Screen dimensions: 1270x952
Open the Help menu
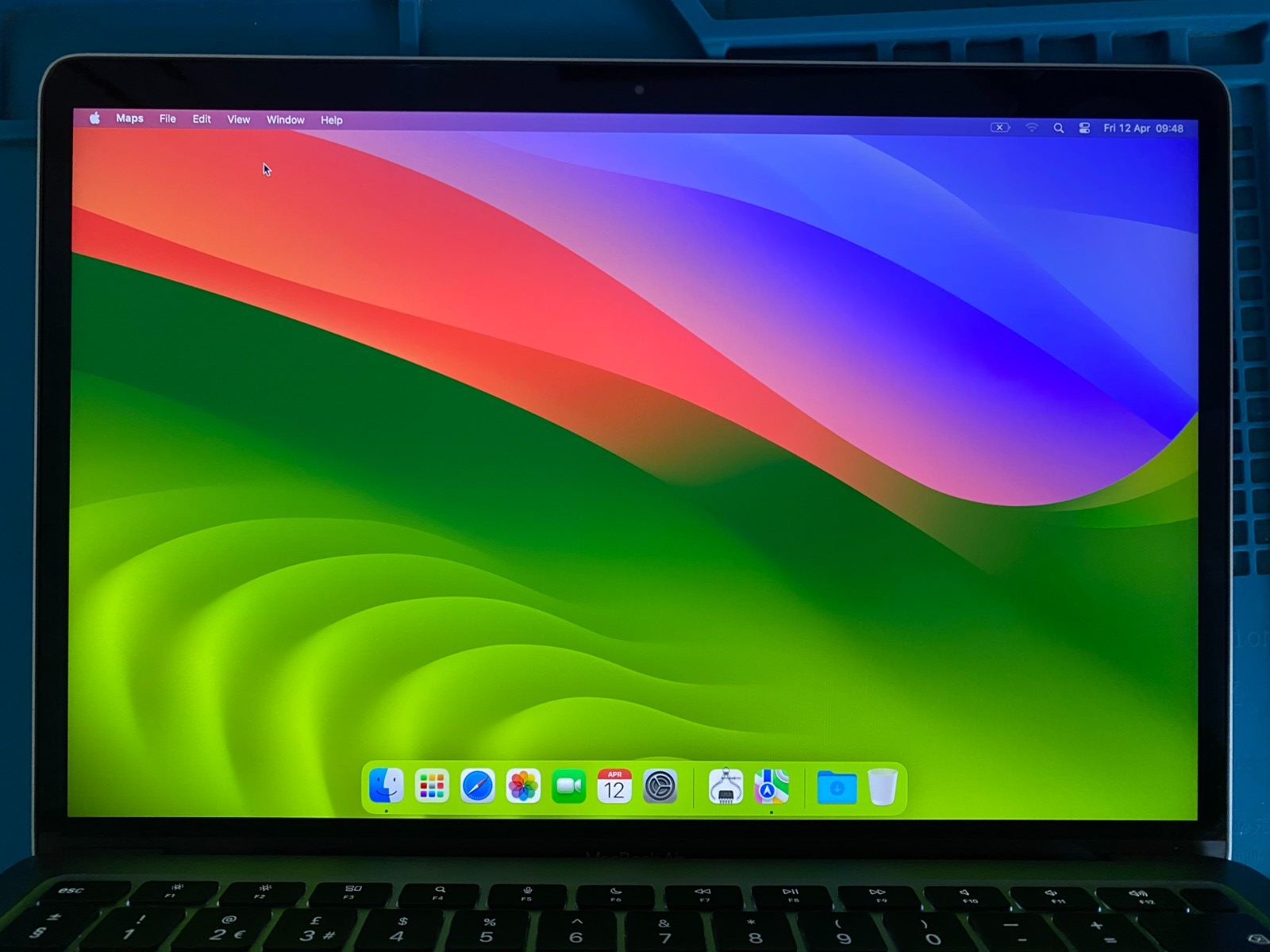point(331,121)
